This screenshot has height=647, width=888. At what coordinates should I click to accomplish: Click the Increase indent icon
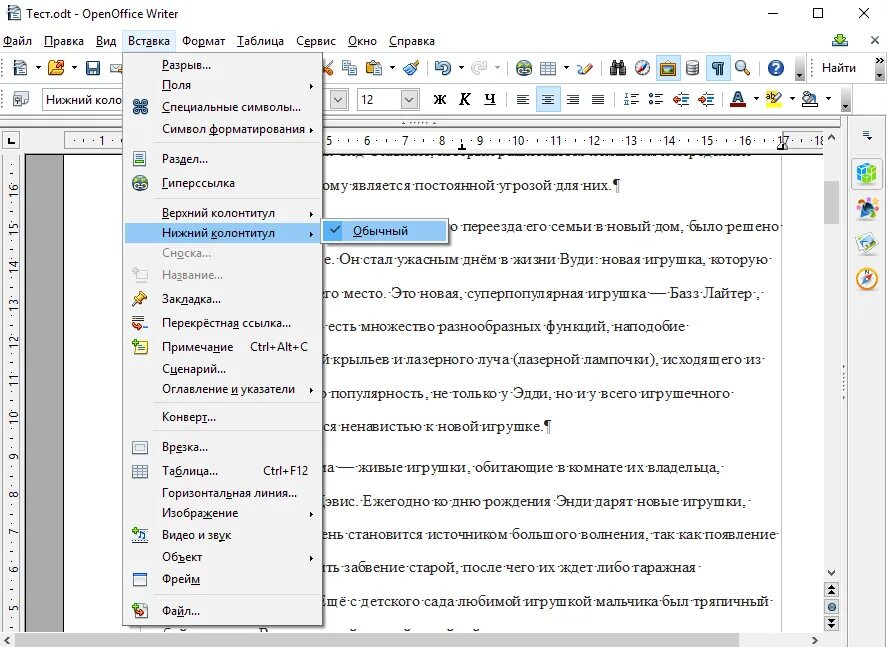point(706,100)
